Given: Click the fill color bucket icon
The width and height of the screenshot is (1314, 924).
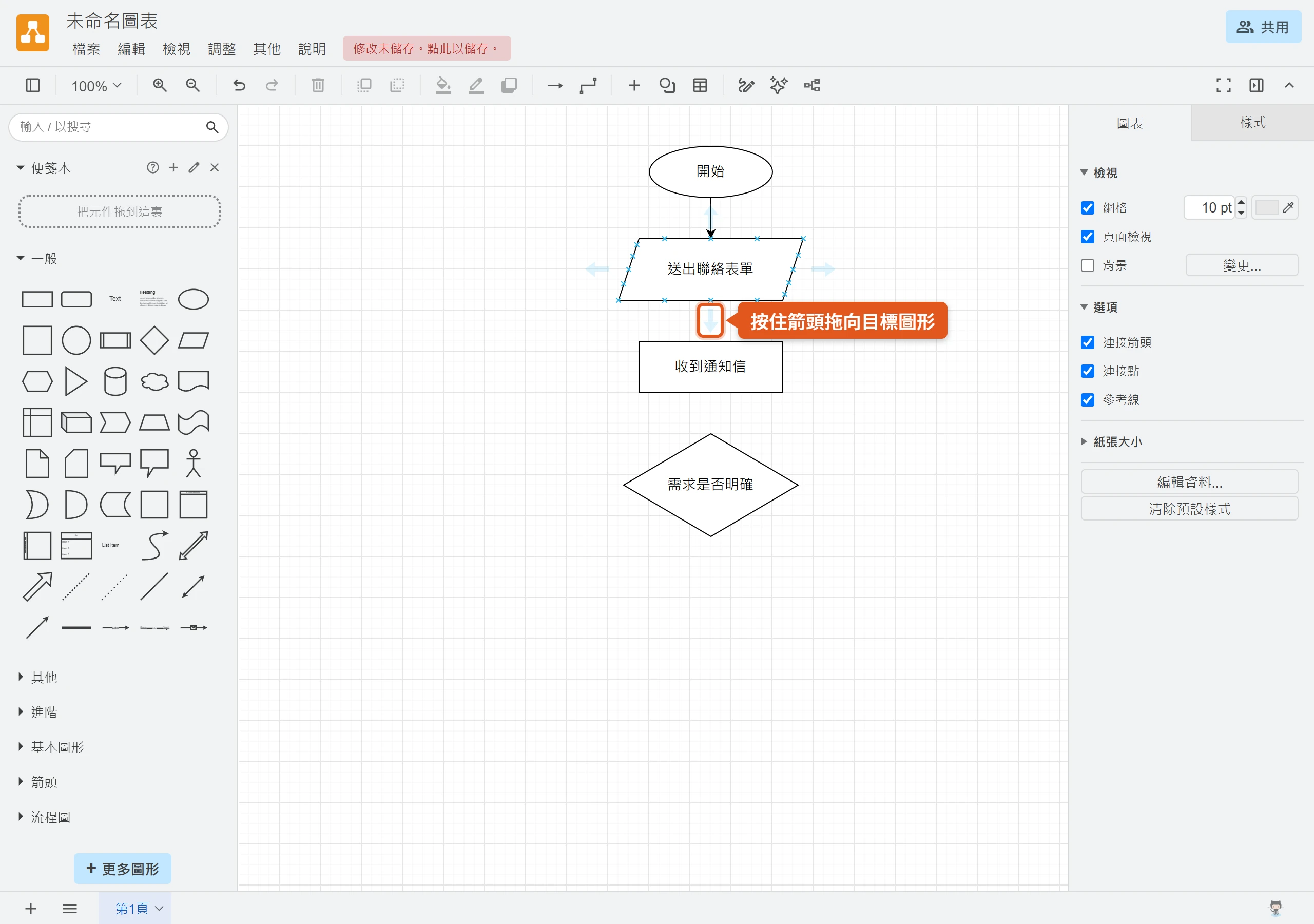Looking at the screenshot, I should pyautogui.click(x=443, y=86).
